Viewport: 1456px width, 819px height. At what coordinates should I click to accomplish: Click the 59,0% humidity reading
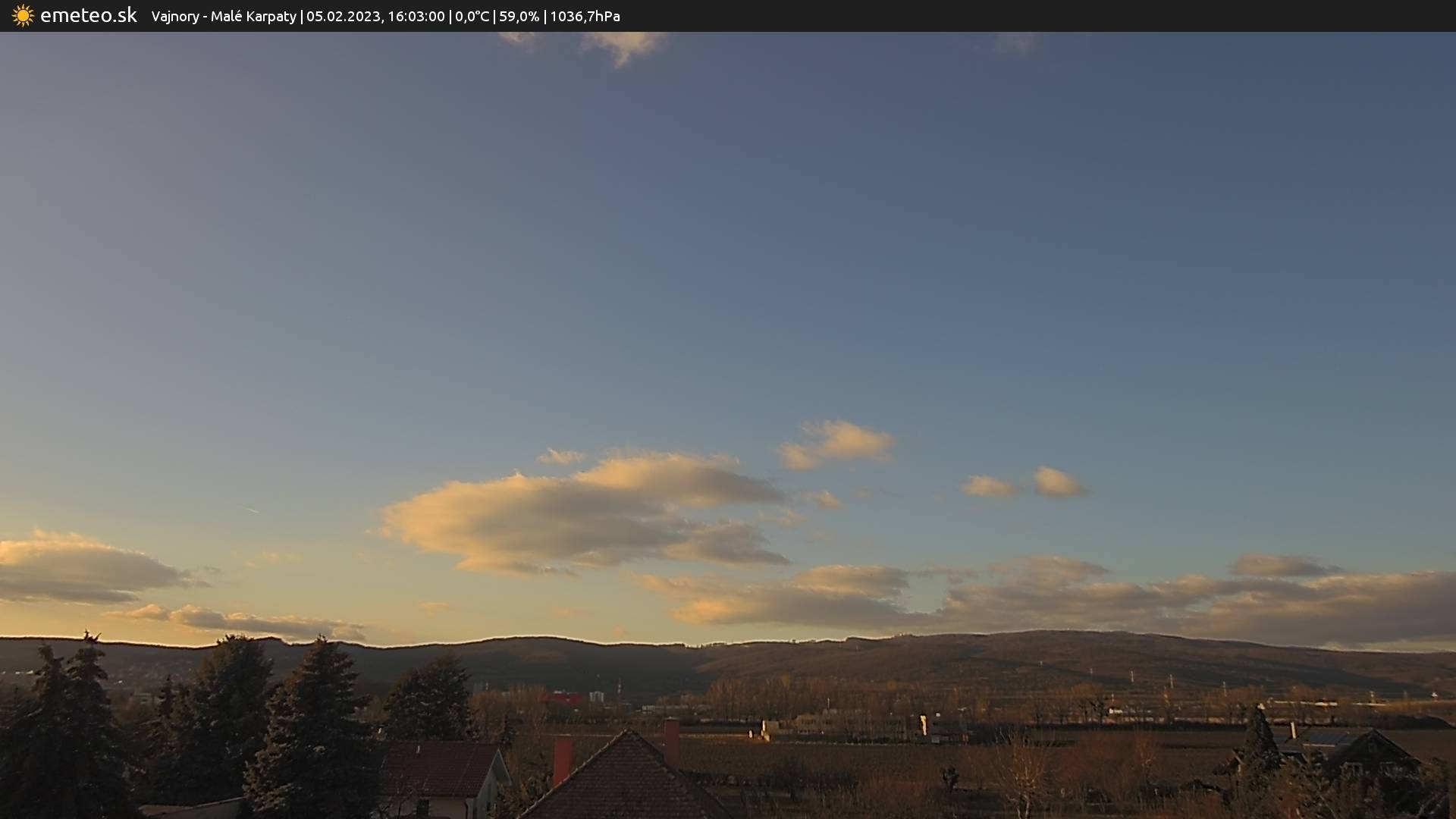click(519, 17)
